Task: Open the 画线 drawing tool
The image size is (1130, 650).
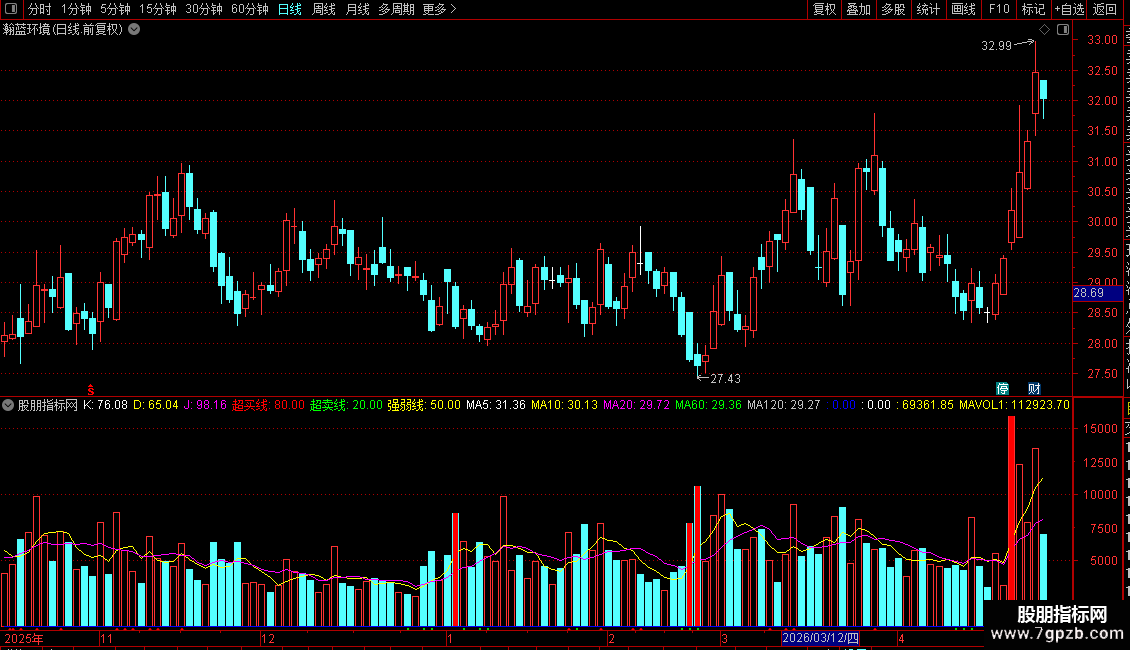Action: tap(963, 9)
